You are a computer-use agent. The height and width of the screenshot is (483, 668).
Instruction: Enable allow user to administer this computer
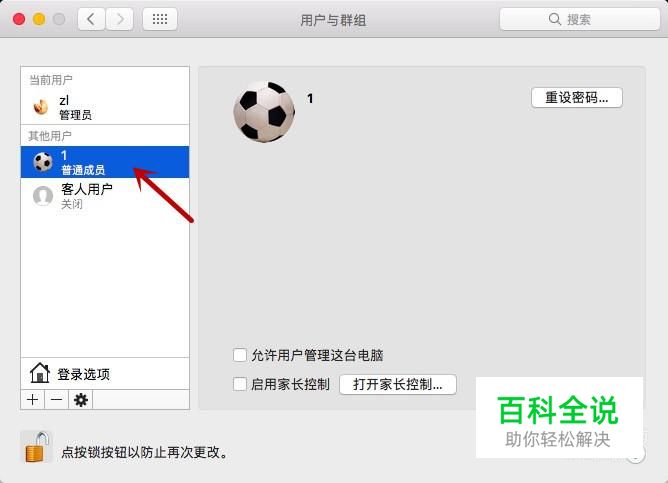pyautogui.click(x=240, y=355)
